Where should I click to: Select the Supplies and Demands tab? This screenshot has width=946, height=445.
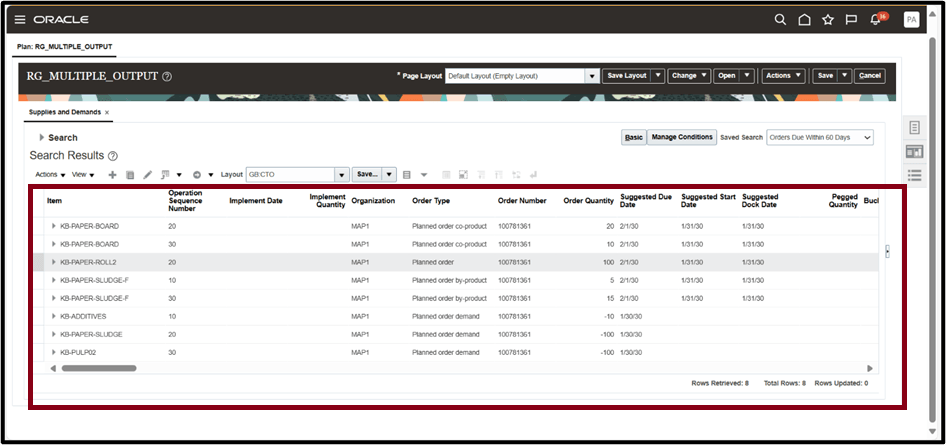[65, 112]
